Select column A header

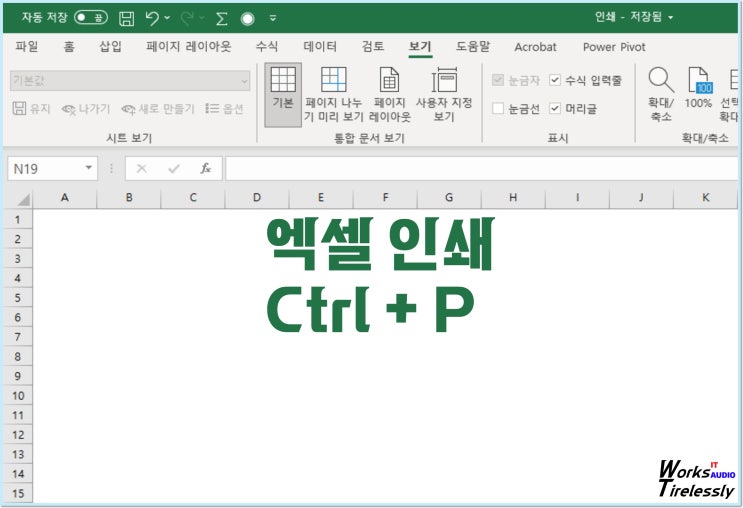64,198
